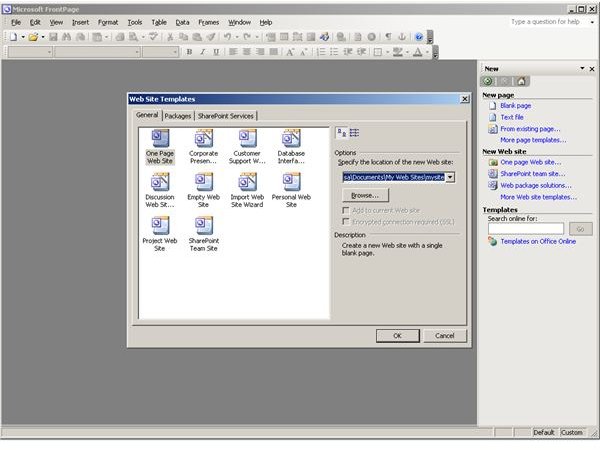Select the Personal Web Site template
The image size is (600, 450).
(x=291, y=191)
